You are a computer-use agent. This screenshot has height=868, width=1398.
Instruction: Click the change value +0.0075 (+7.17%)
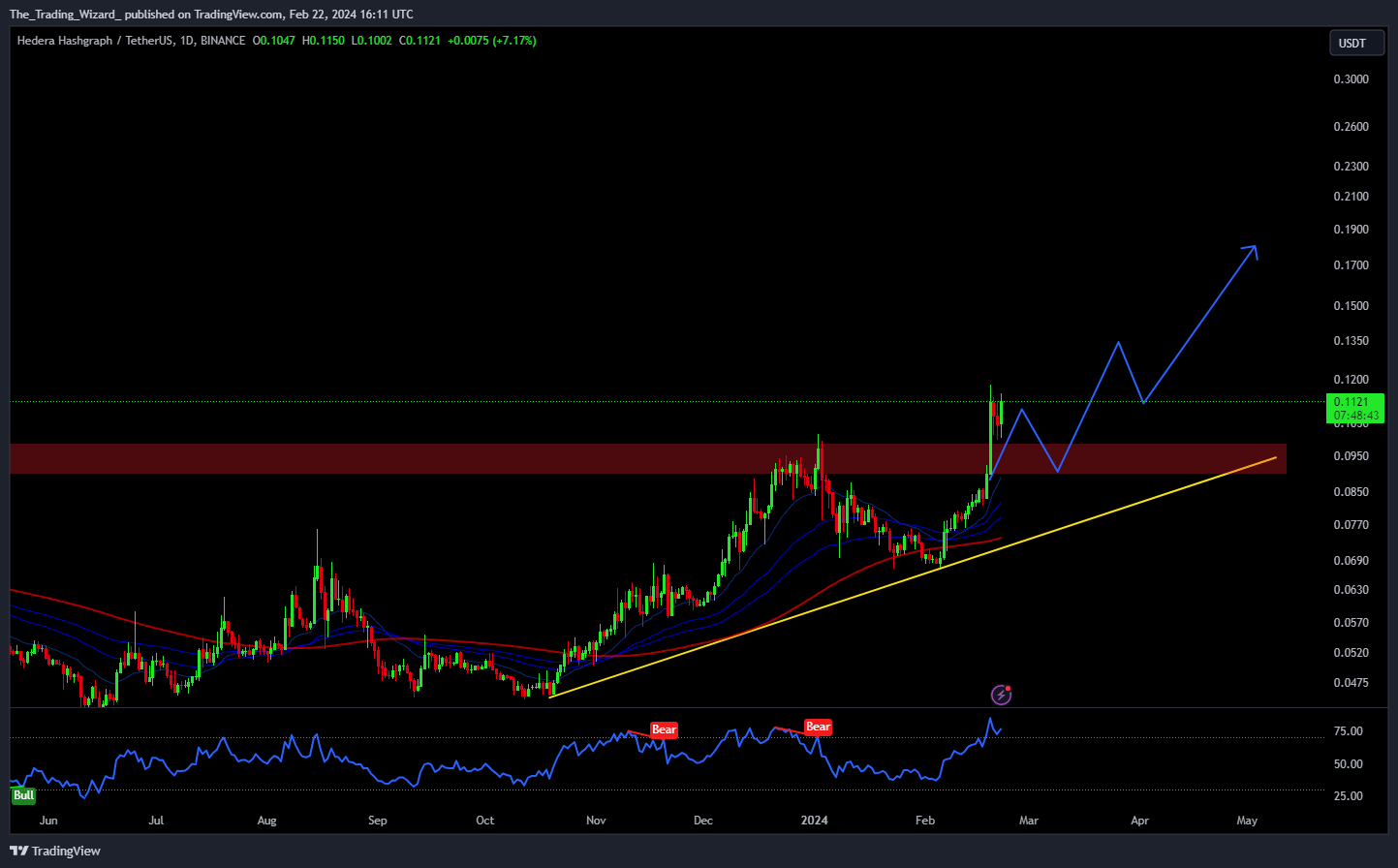point(492,41)
